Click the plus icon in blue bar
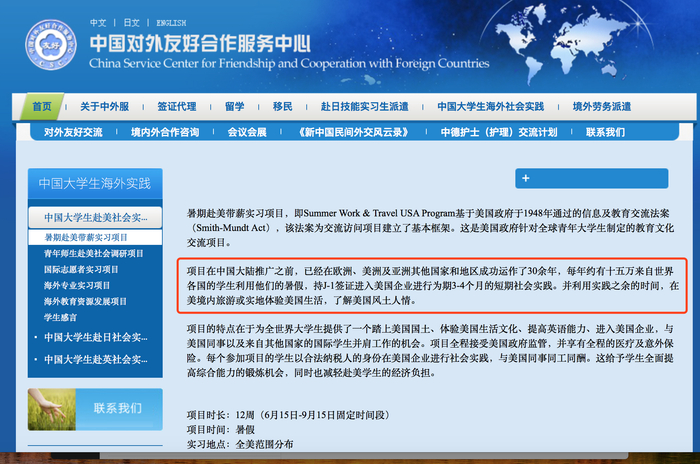This screenshot has height=464, width=700. click(x=525, y=178)
